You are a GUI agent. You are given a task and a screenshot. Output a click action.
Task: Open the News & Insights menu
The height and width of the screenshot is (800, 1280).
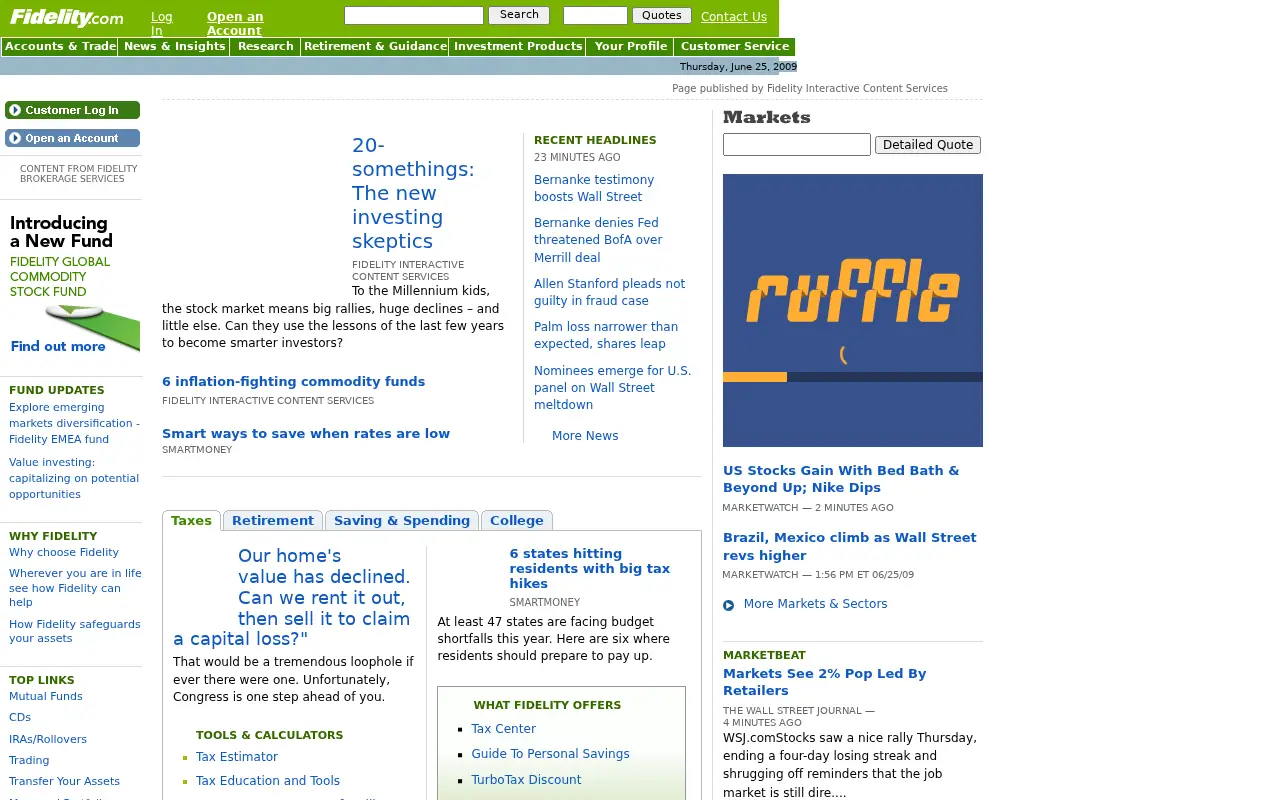click(x=174, y=47)
